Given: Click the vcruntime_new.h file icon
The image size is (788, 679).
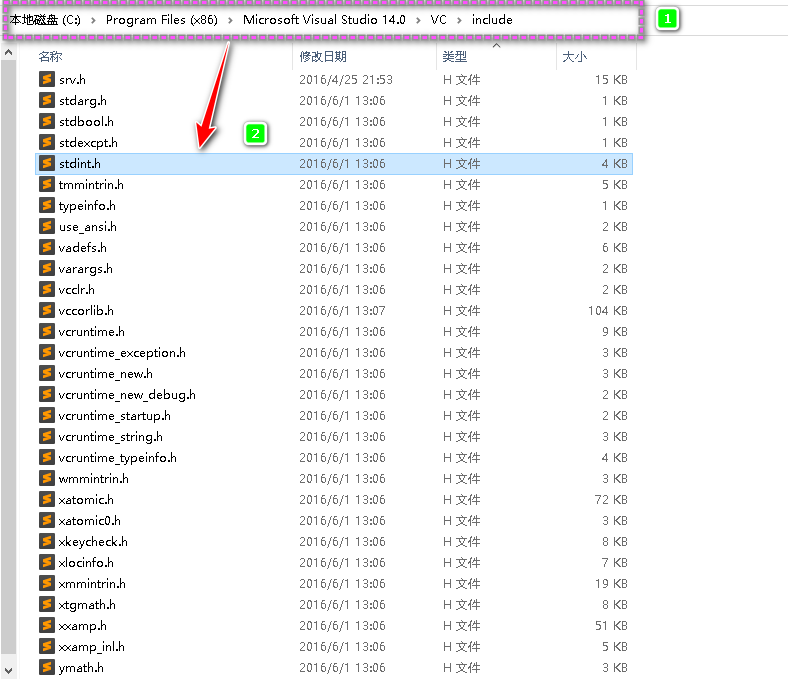Looking at the screenshot, I should [x=47, y=373].
